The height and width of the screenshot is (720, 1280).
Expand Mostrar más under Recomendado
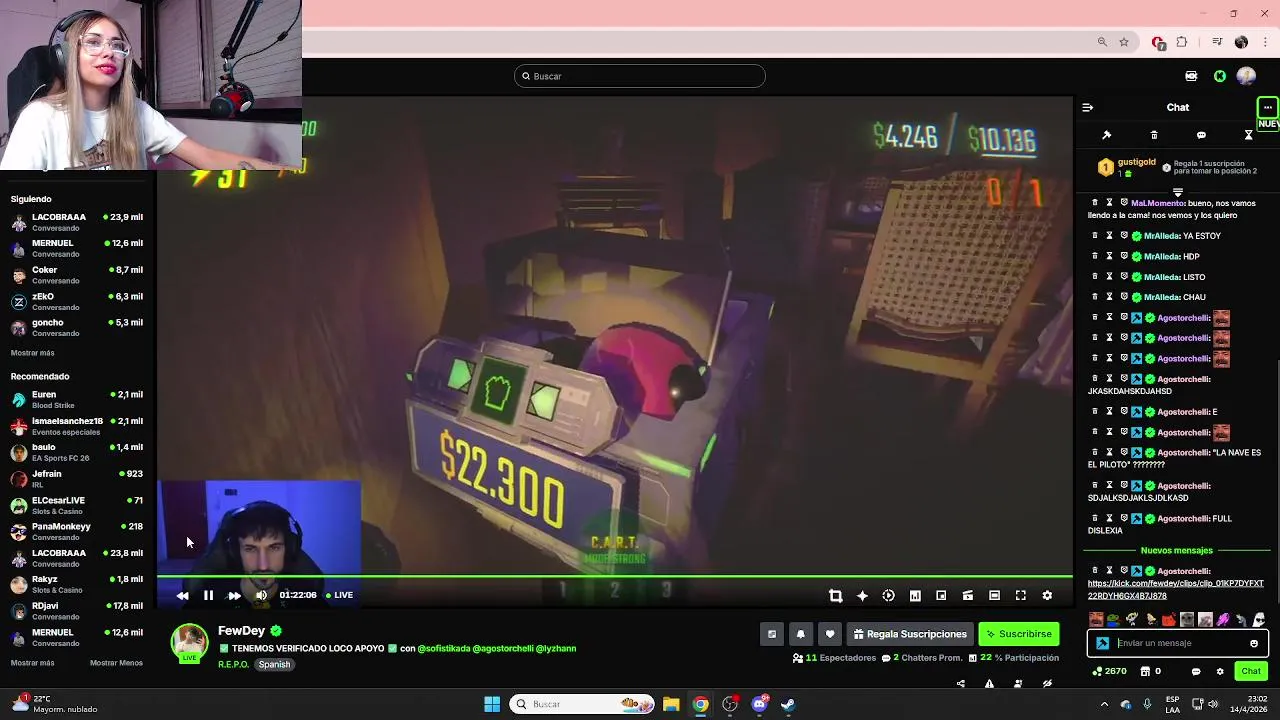[32, 663]
